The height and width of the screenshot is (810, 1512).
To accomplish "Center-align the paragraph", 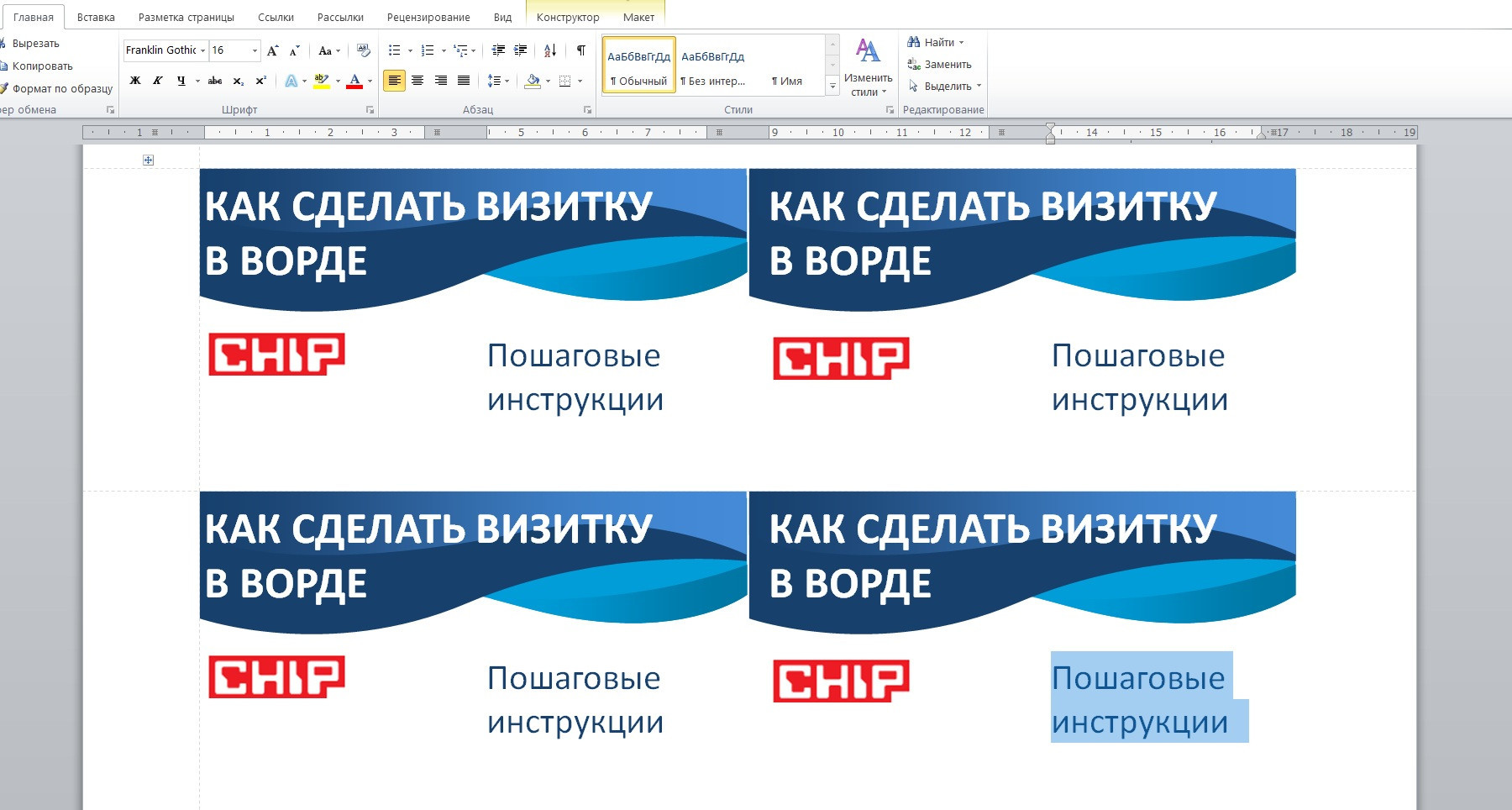I will click(417, 82).
